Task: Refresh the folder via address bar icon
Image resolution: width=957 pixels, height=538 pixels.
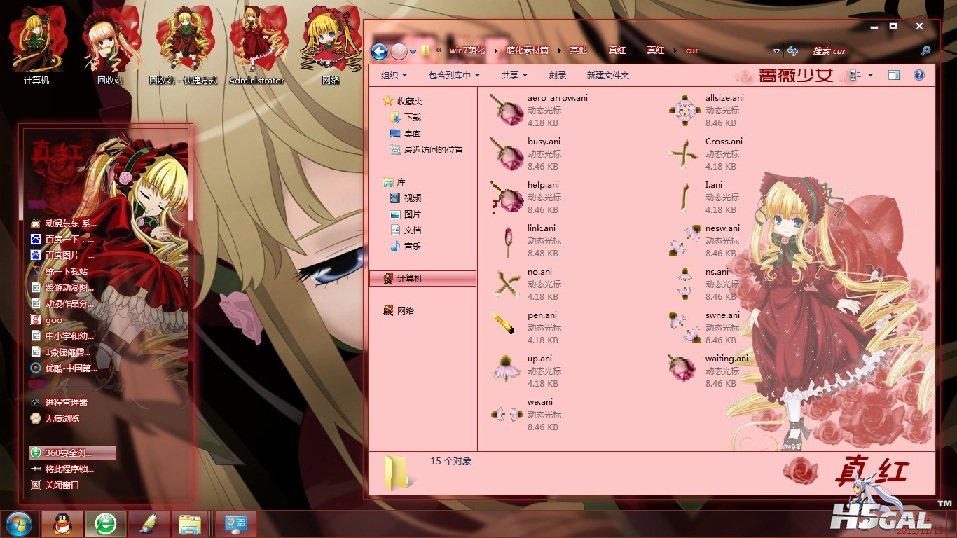Action: point(793,51)
